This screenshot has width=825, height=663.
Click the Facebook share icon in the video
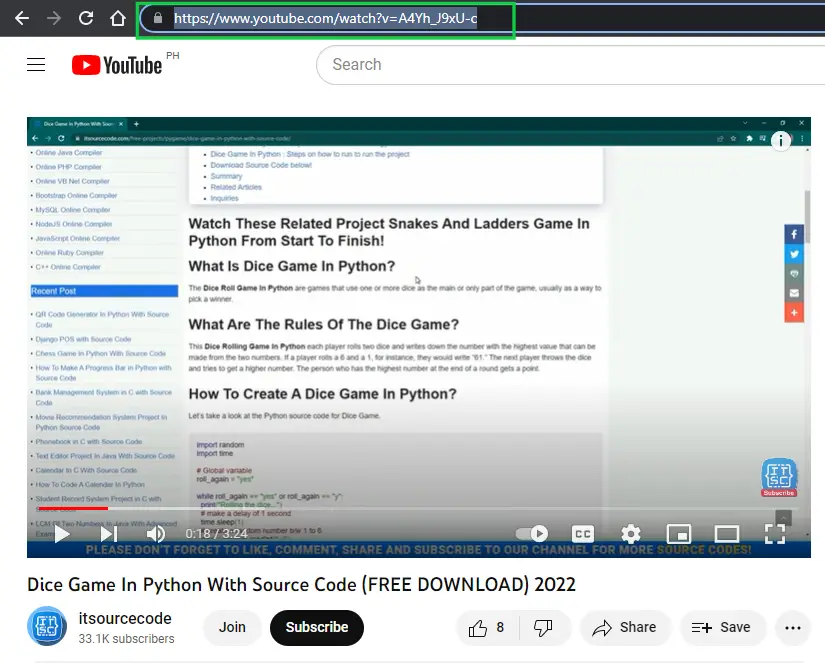coord(794,235)
